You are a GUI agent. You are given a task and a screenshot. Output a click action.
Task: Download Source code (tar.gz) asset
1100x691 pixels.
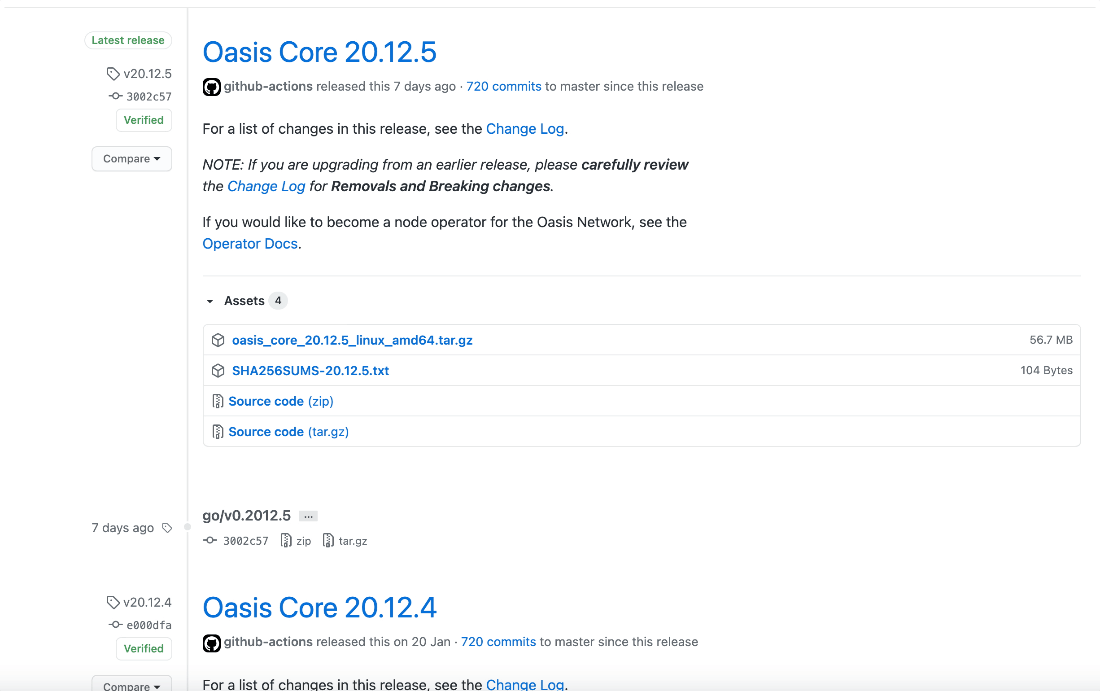click(288, 431)
